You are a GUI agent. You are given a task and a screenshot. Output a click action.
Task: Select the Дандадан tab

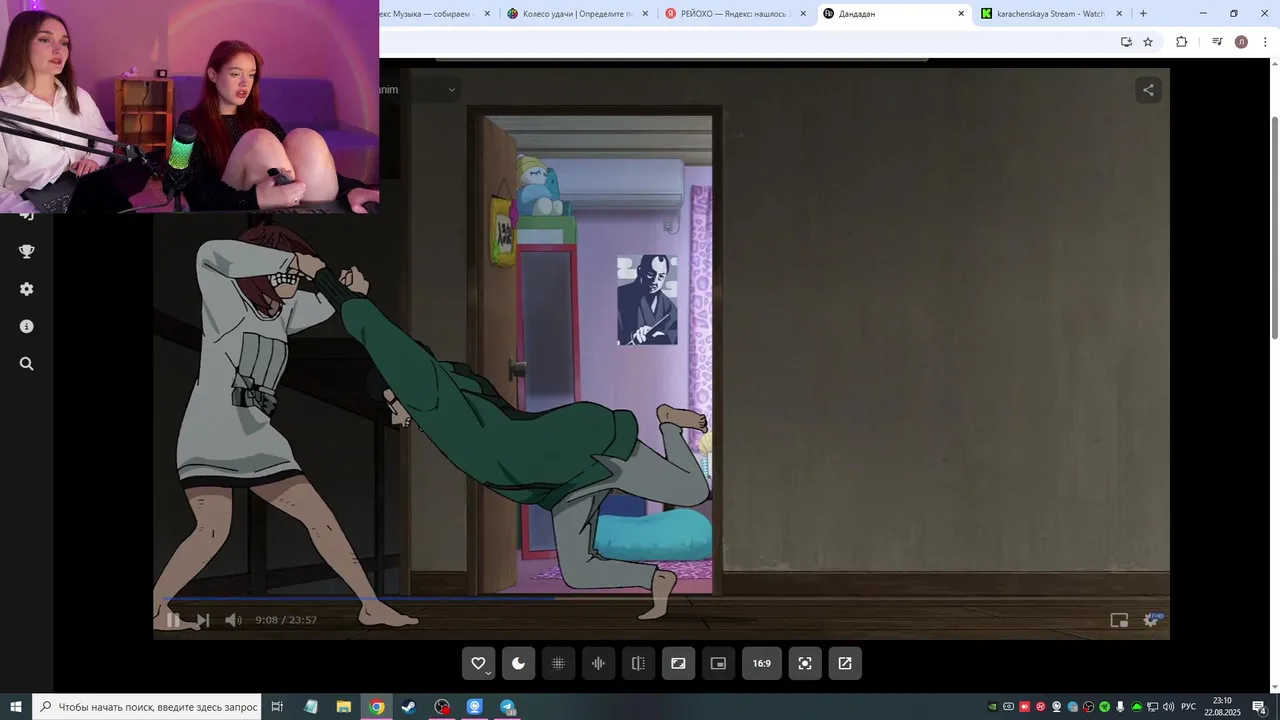(894, 14)
